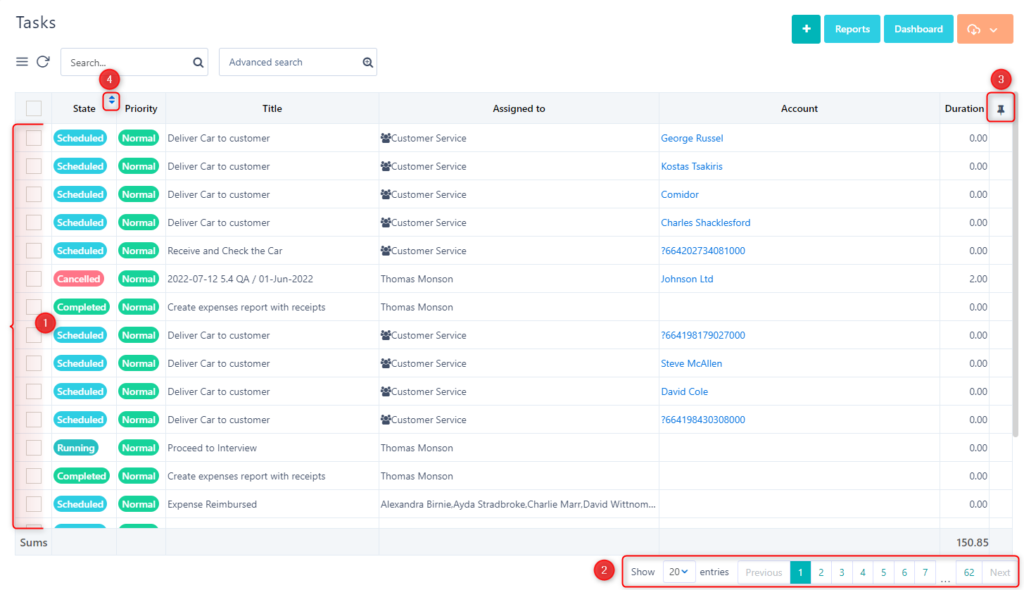Click the magnifier icon in the search box
The image size is (1024, 590).
[197, 61]
